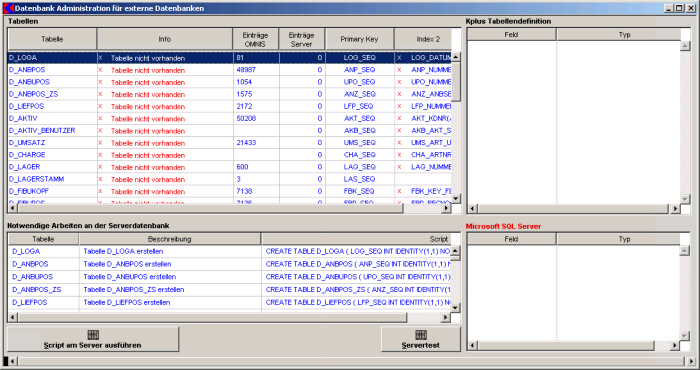Click the Info column header
700x370 pixels.
click(x=165, y=39)
